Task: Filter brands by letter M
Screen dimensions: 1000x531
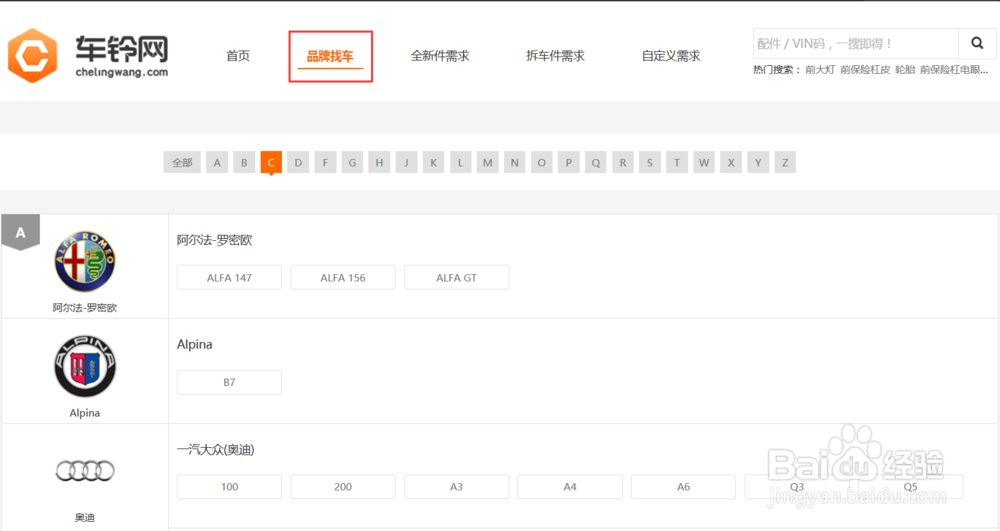Action: click(x=487, y=163)
